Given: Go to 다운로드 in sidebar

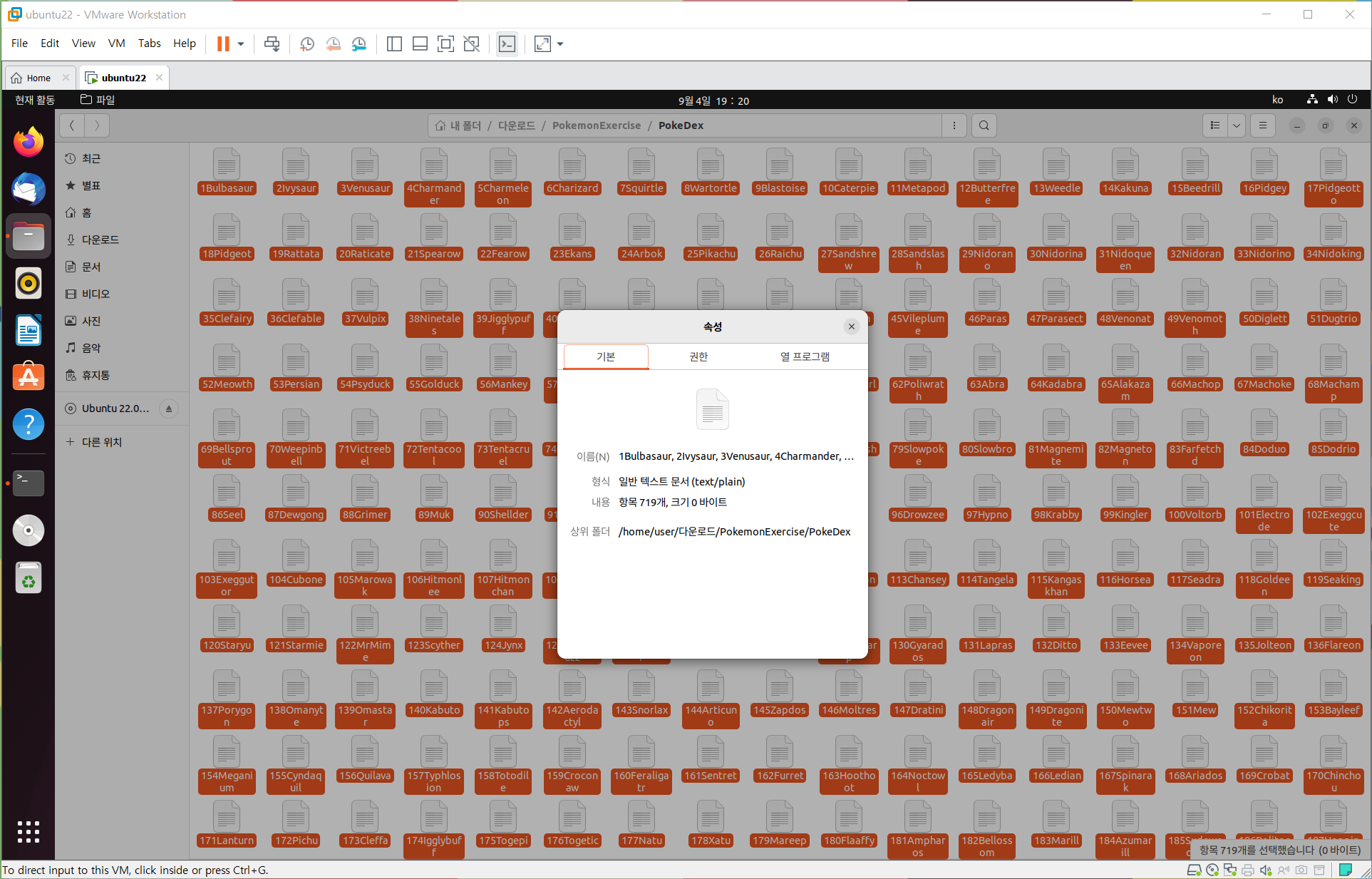Looking at the screenshot, I should 100,240.
